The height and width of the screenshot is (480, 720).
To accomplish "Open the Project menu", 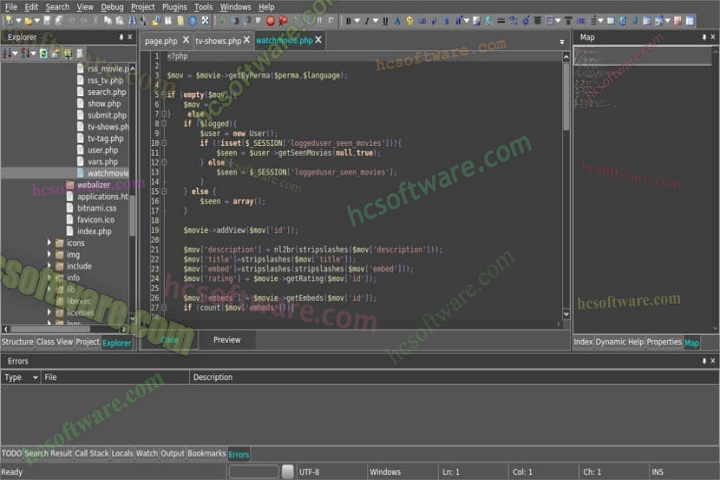I will pyautogui.click(x=143, y=7).
